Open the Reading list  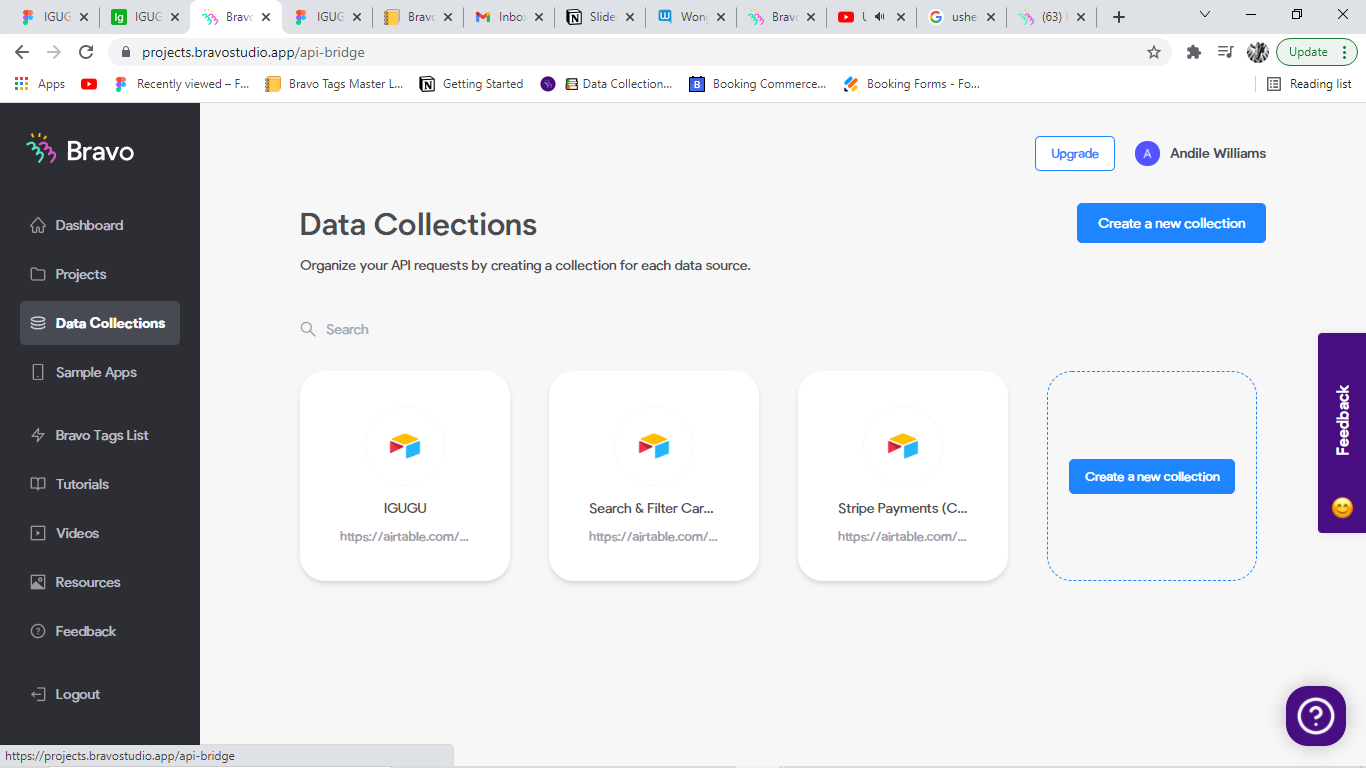(1309, 84)
